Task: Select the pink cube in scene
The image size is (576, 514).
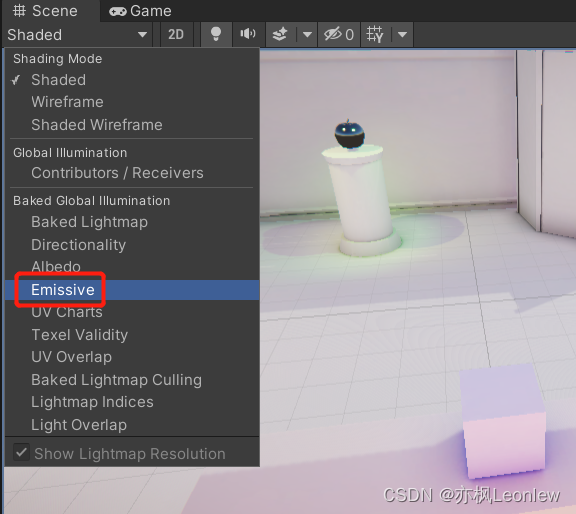Action: pyautogui.click(x=503, y=421)
